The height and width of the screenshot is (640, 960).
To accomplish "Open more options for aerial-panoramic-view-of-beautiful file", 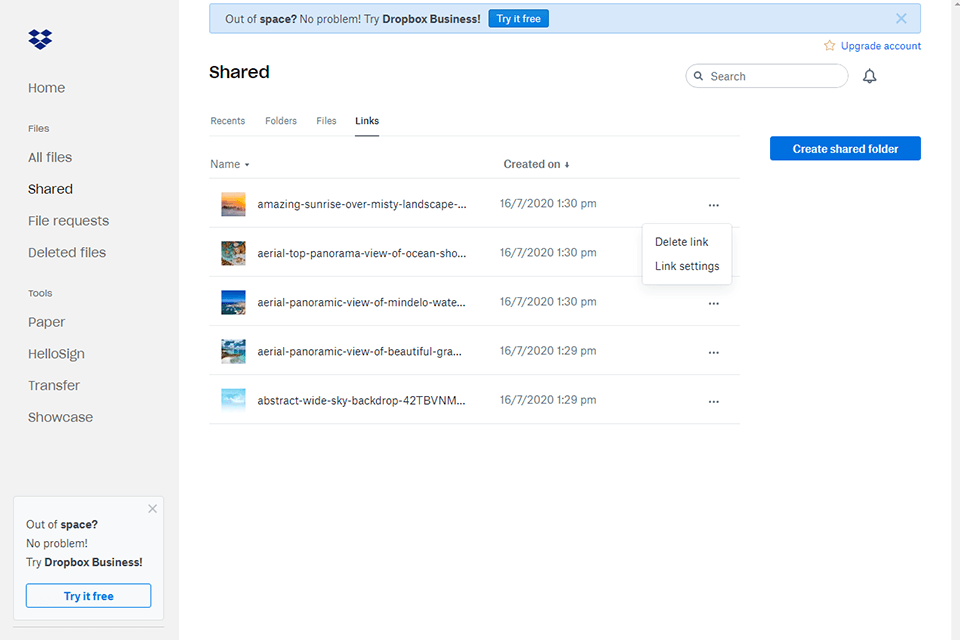I will pos(713,352).
